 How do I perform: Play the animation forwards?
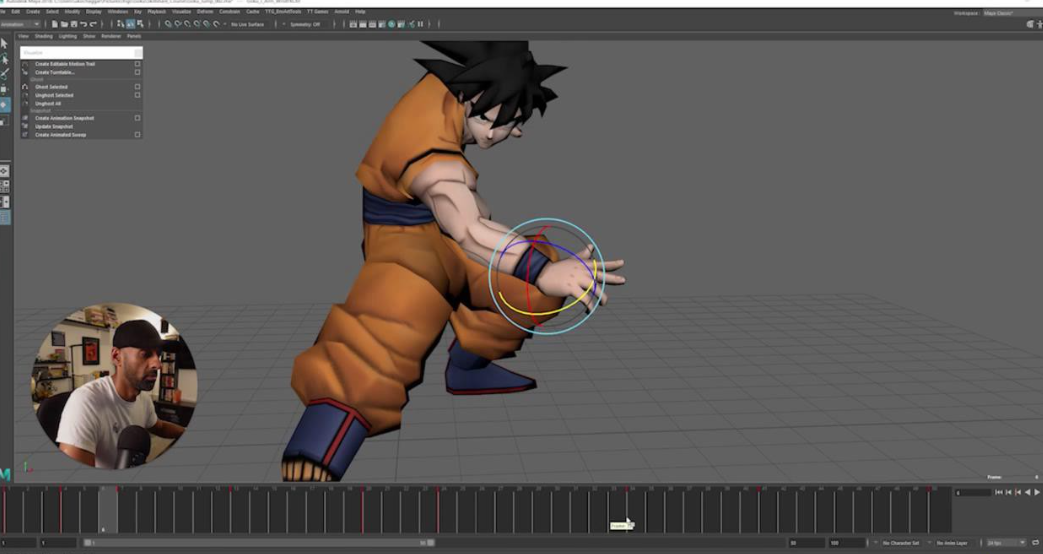click(1037, 492)
